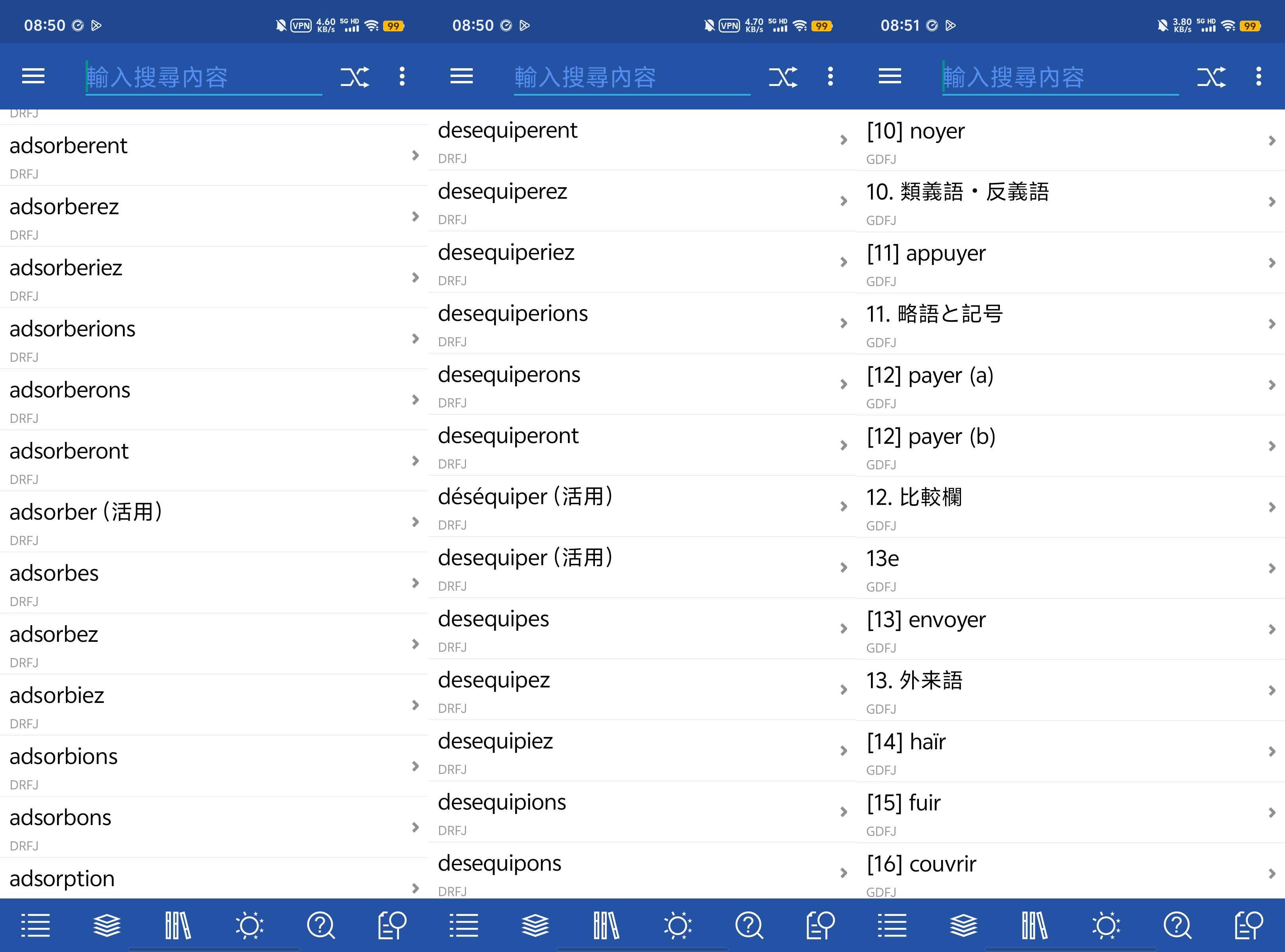Open the [14] haïr entry

[x=1071, y=751]
